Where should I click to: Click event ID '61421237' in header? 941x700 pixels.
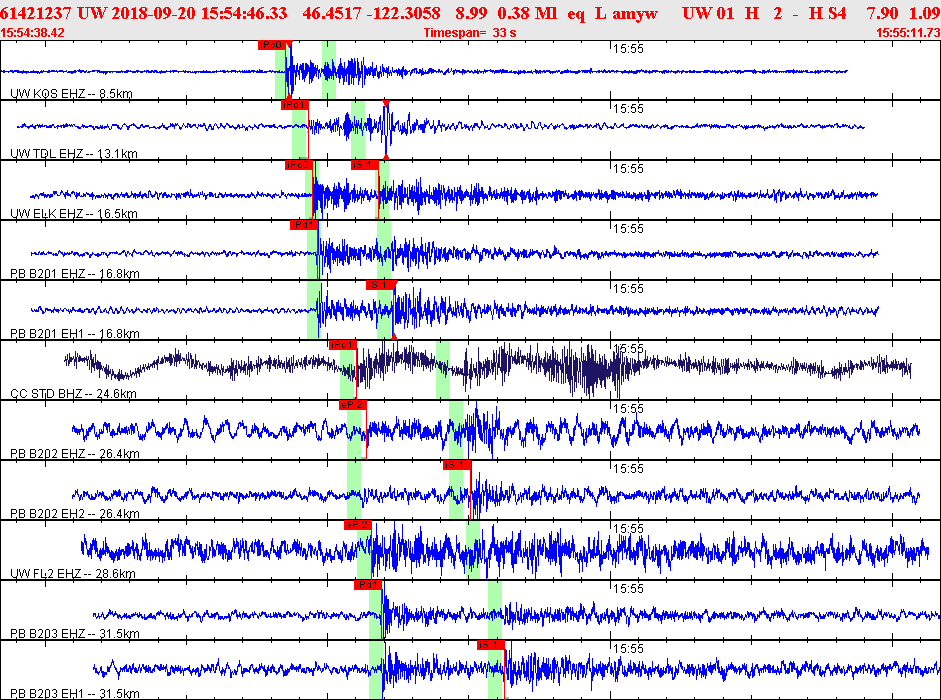pos(37,13)
